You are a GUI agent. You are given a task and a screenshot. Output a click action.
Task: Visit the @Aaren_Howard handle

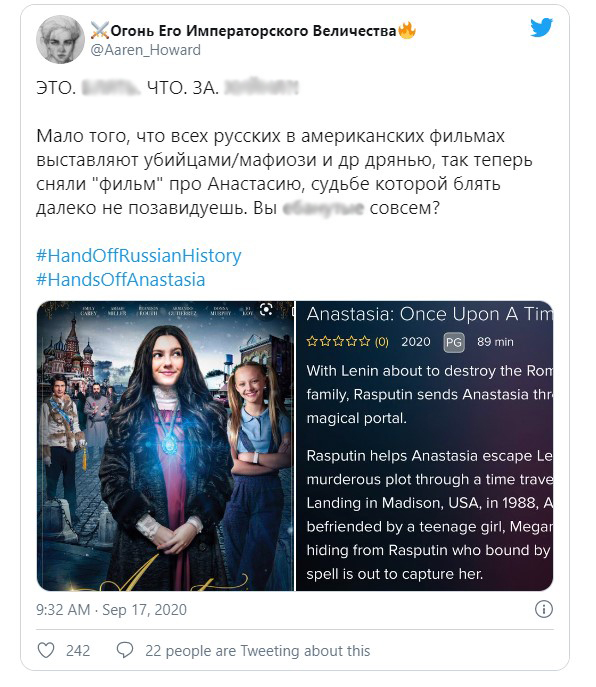tap(145, 50)
